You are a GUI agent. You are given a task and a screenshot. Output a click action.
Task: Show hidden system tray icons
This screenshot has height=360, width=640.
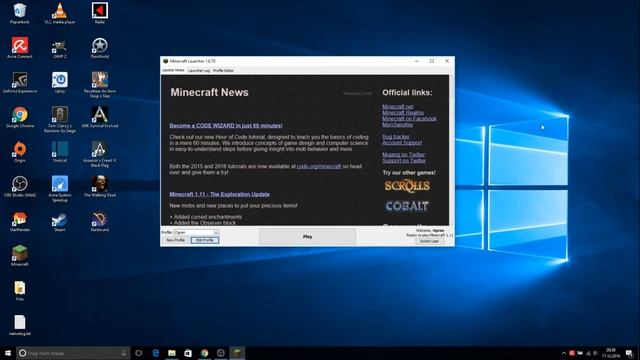[564, 353]
